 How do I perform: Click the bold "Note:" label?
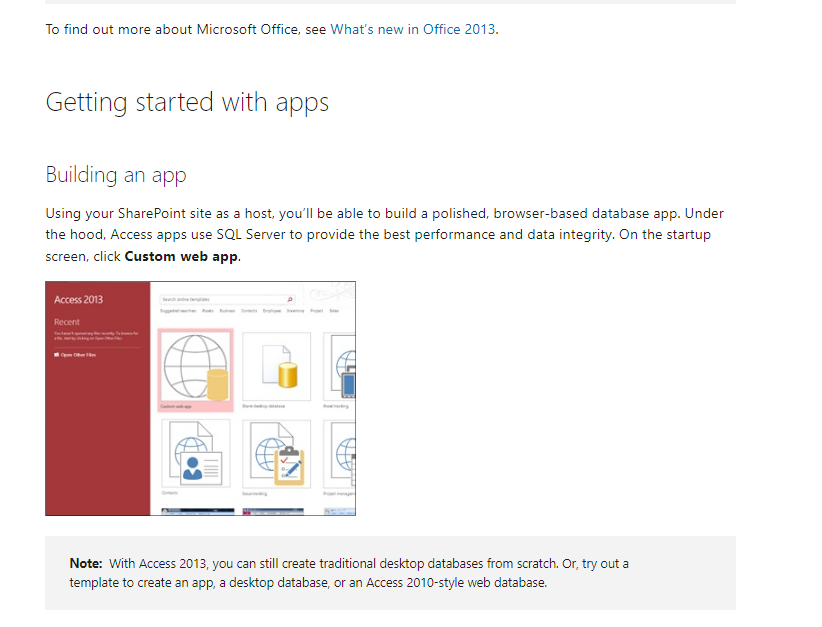(x=86, y=564)
